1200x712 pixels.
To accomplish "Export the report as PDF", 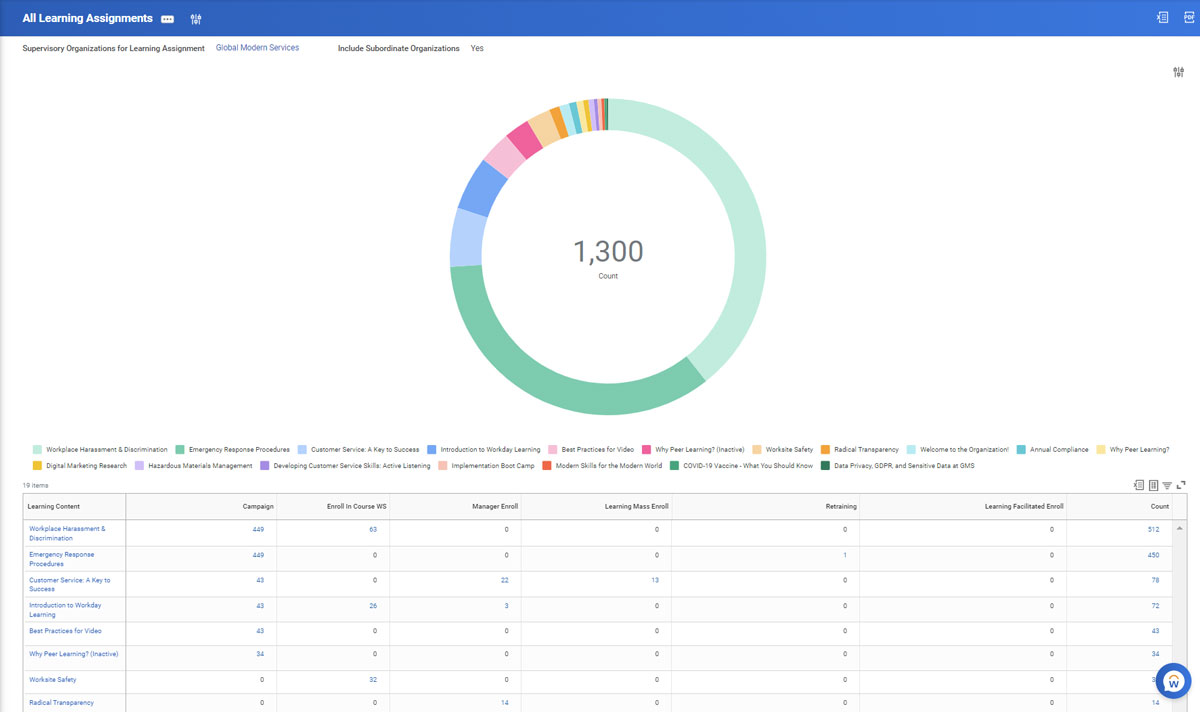I will pos(1190,18).
